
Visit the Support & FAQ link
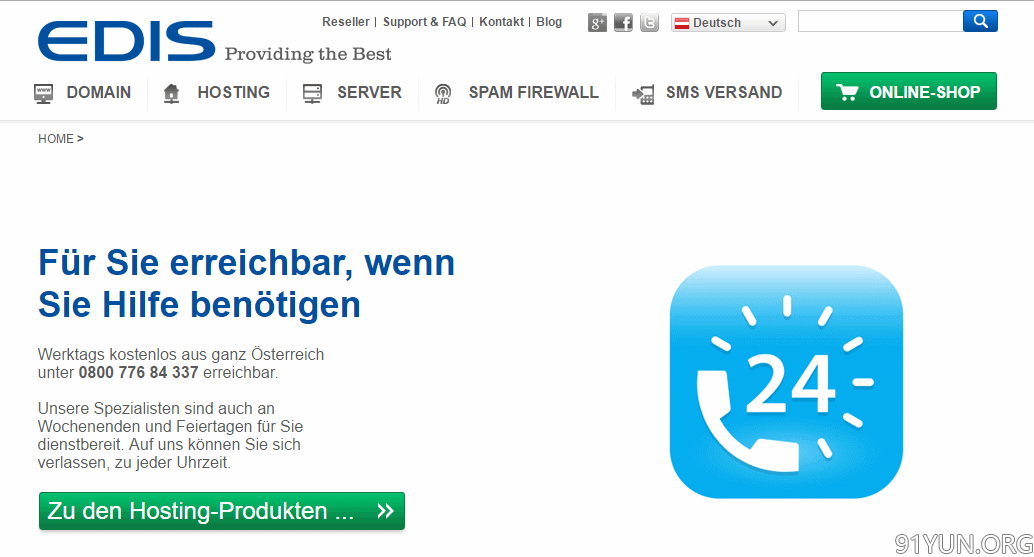tap(424, 22)
